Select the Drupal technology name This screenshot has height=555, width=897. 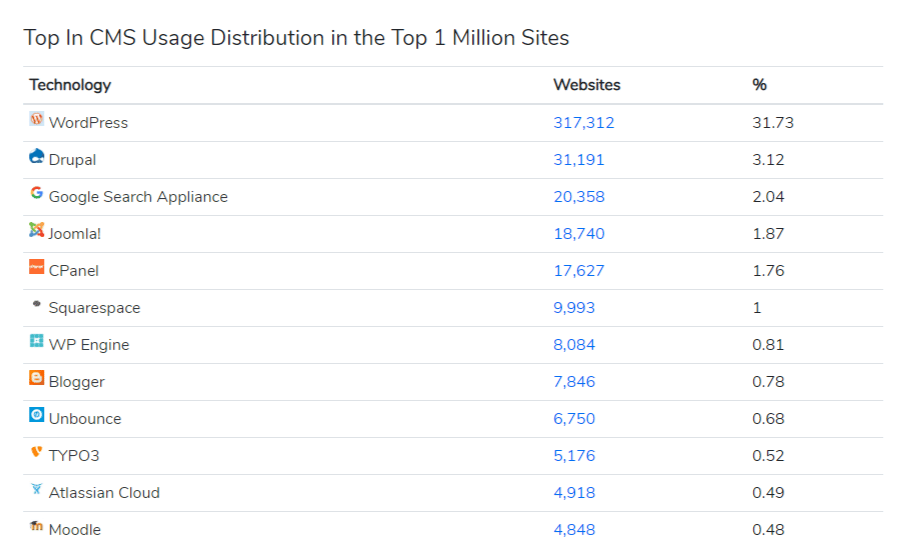[x=72, y=160]
